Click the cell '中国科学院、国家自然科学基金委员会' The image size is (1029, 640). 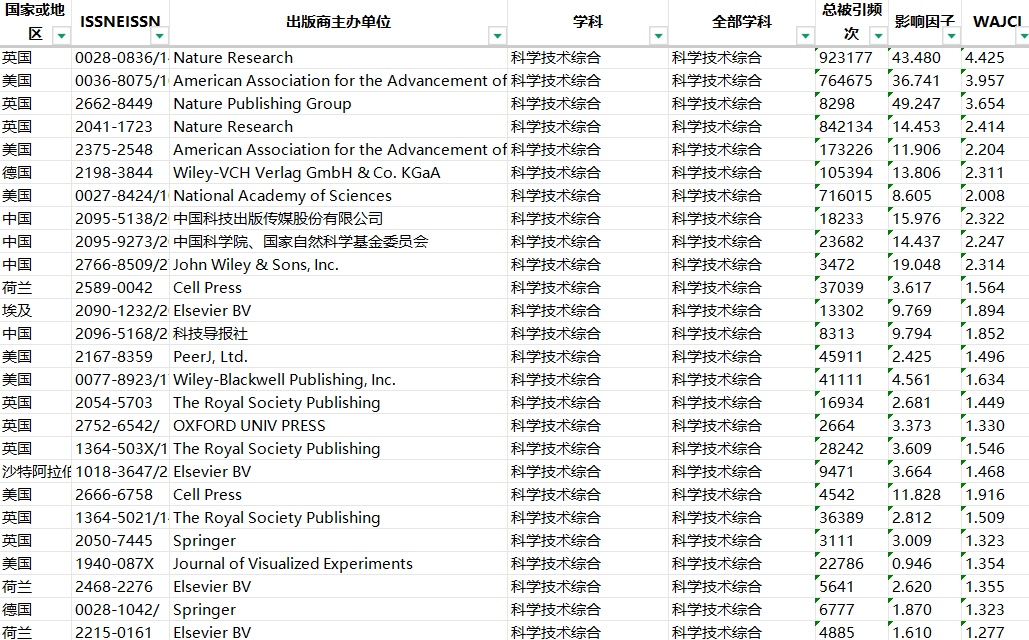[x=339, y=242]
